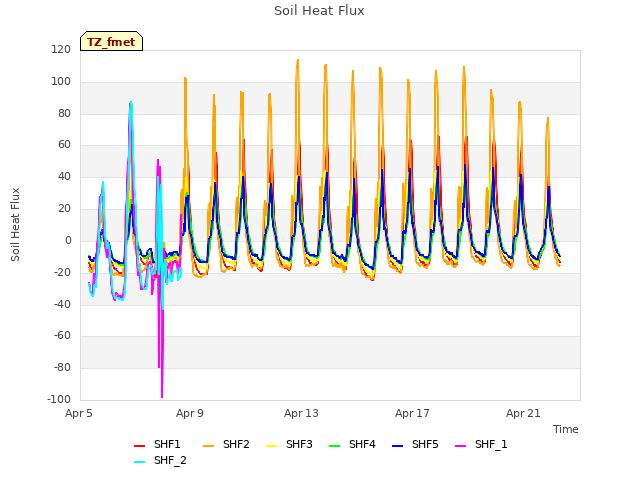Click the cyan SHF_2 peak near 88
640x480 pixels.
click(131, 102)
